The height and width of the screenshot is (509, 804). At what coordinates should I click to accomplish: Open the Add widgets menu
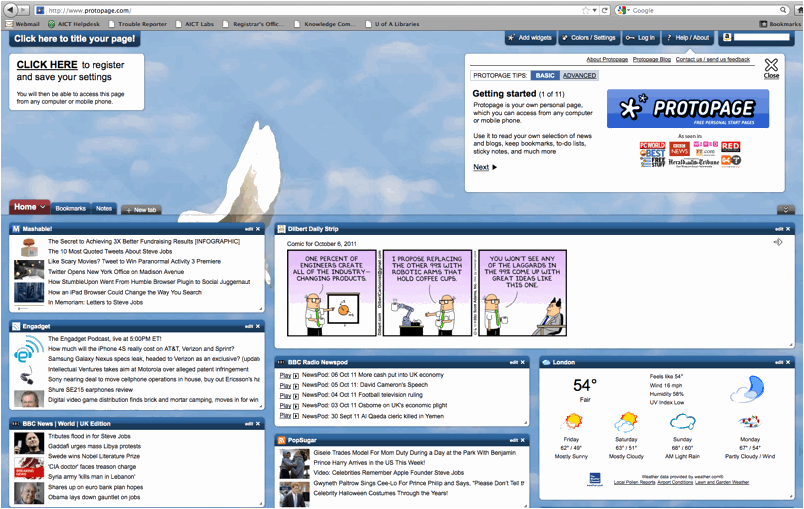(530, 38)
